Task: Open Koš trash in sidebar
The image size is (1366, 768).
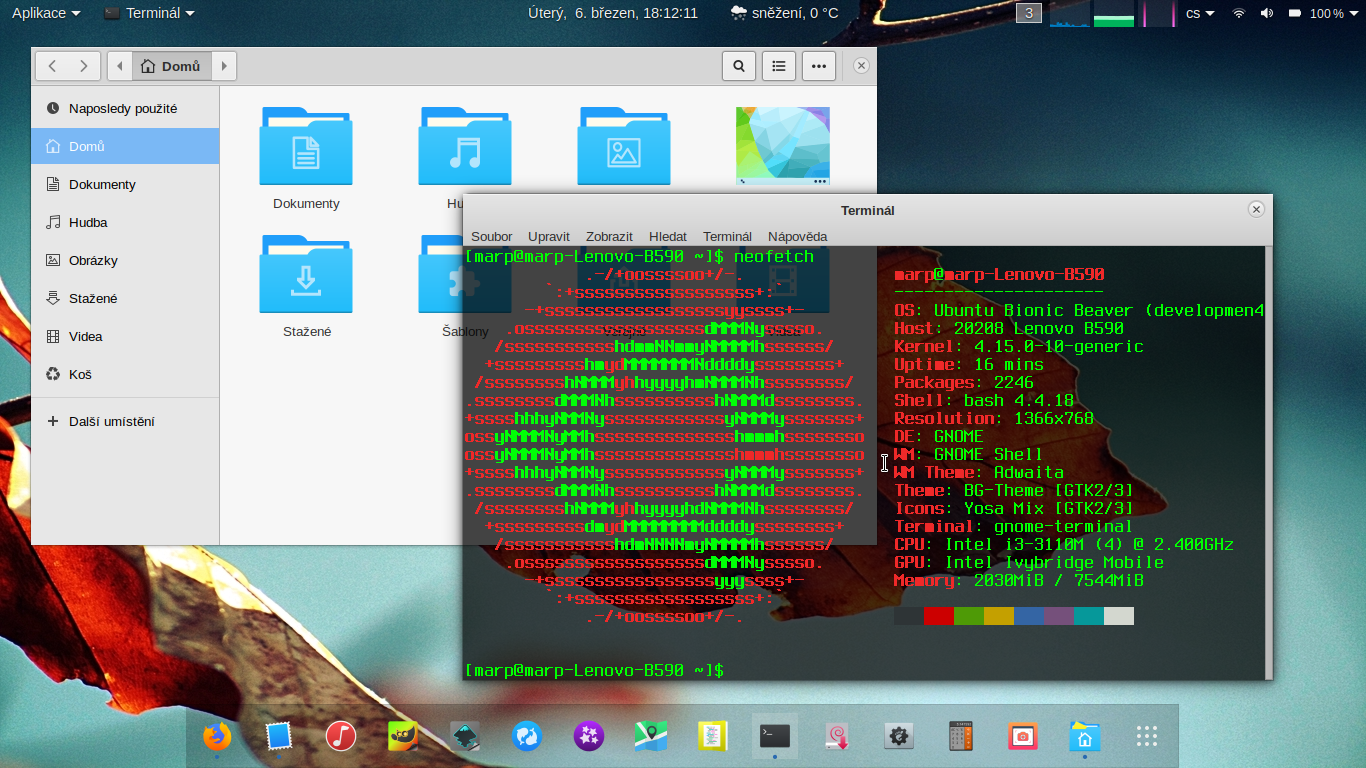Action: 125,374
